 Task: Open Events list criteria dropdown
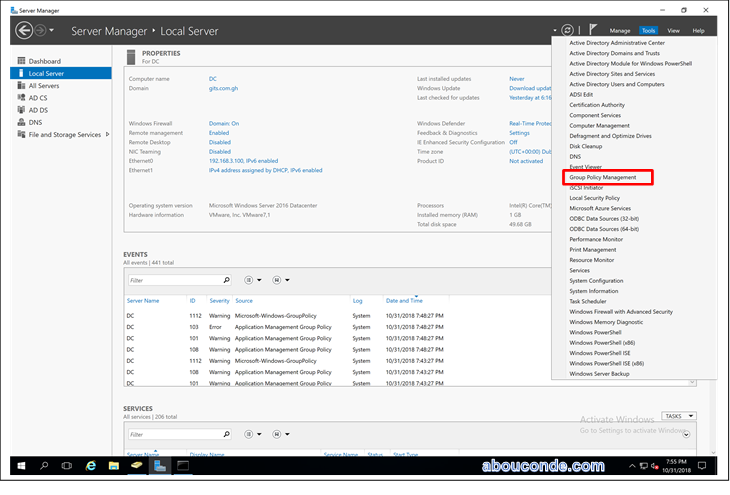tap(253, 280)
